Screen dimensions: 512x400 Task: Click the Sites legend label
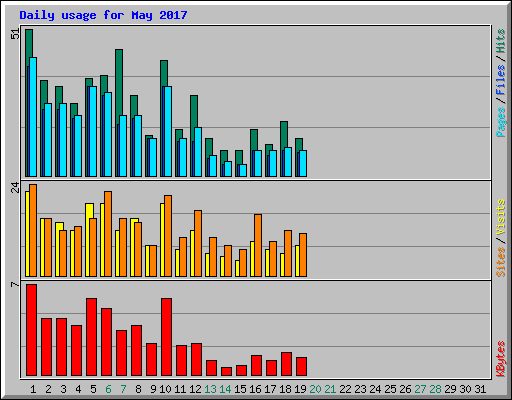click(500, 262)
